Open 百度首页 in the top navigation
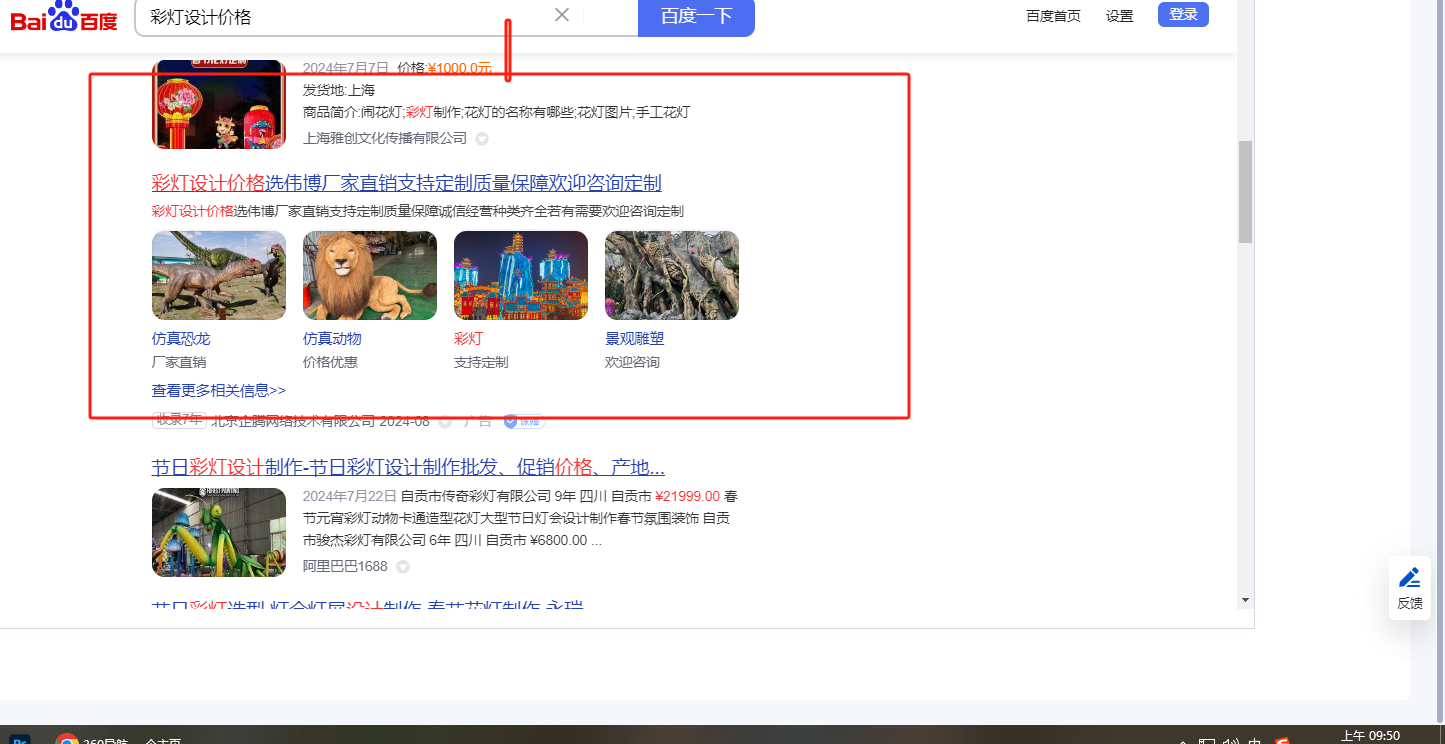The image size is (1445, 744). (1053, 16)
